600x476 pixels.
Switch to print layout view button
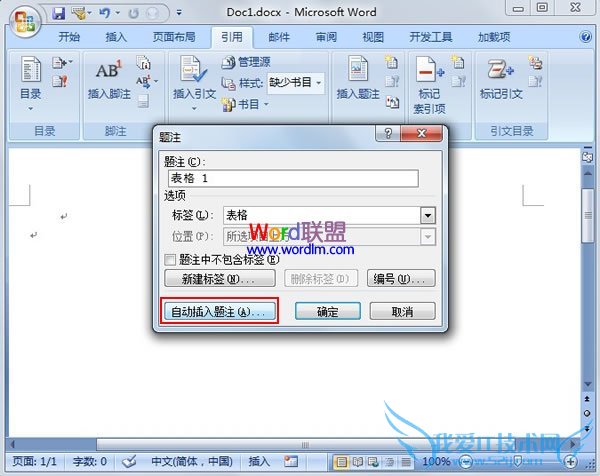[341, 462]
